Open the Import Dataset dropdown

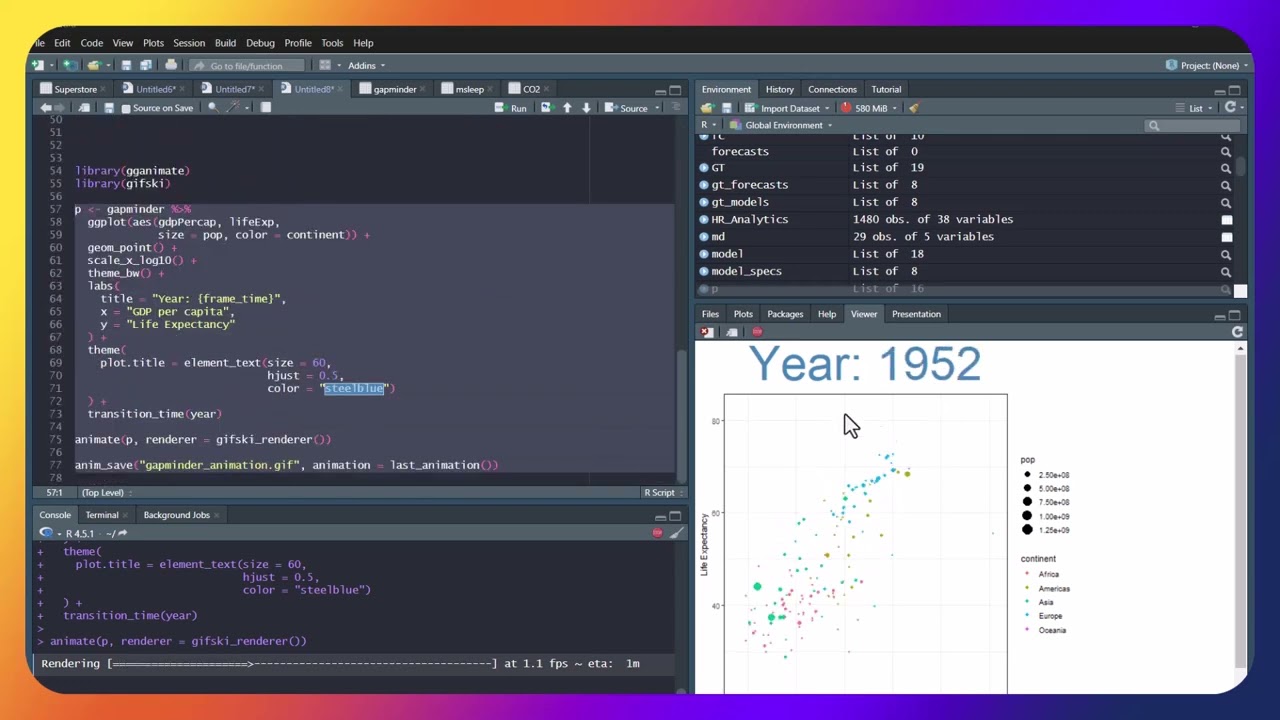(789, 108)
